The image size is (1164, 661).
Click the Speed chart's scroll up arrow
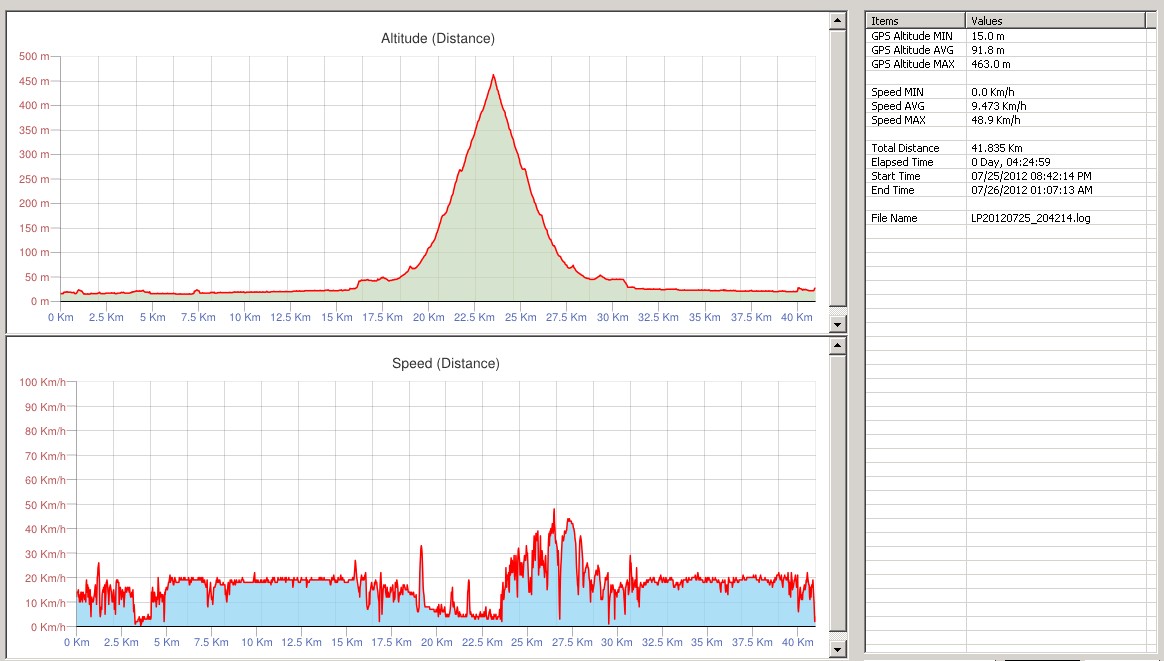[838, 345]
